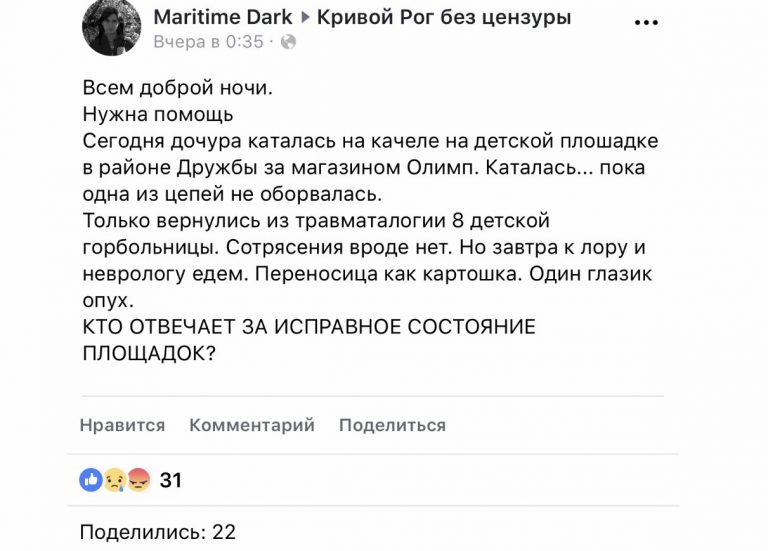768x551 pixels.
Task: Open the Поделились: 22 shares list
Action: coord(158,532)
